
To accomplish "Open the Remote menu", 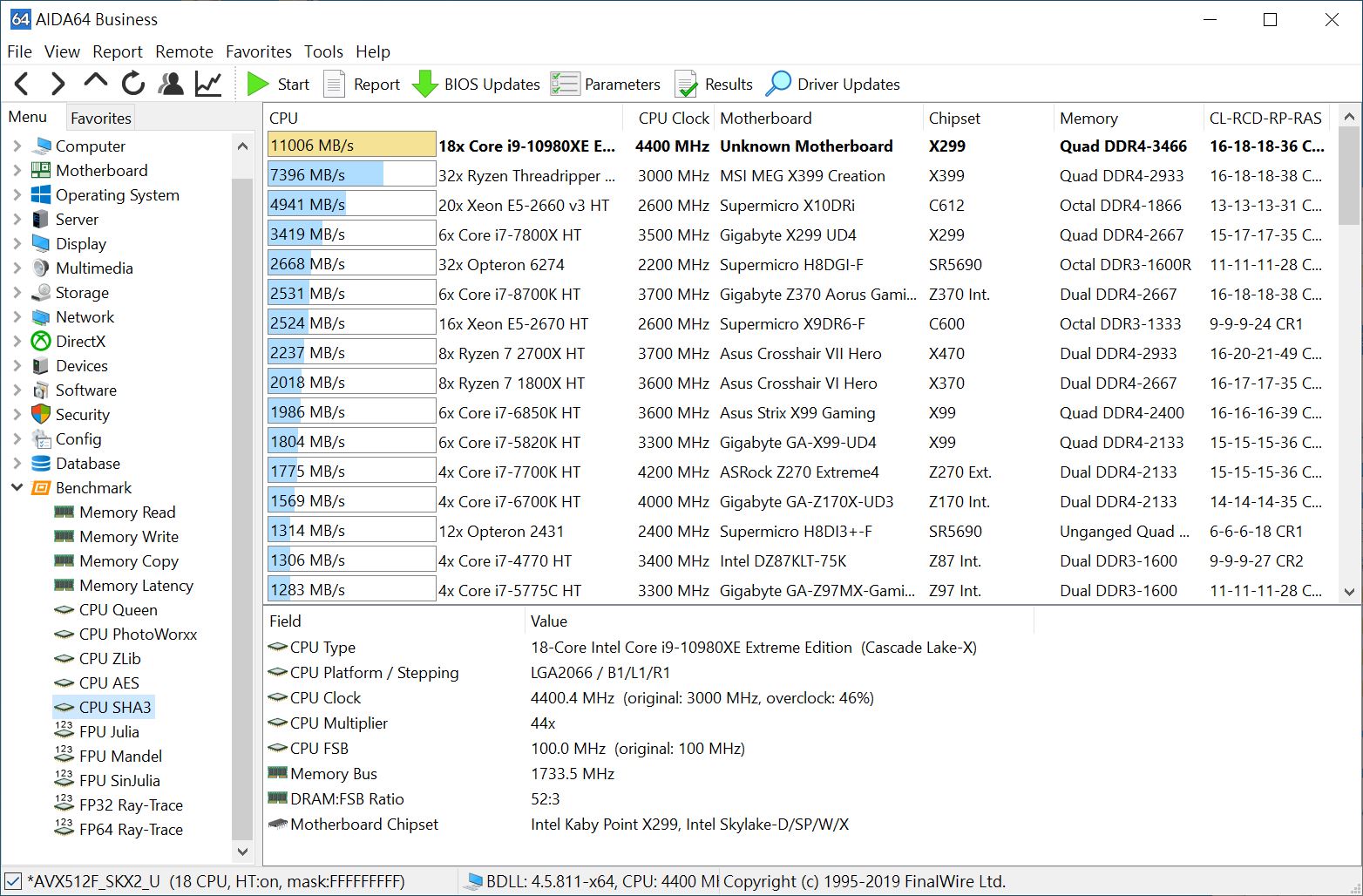I will click(x=184, y=51).
